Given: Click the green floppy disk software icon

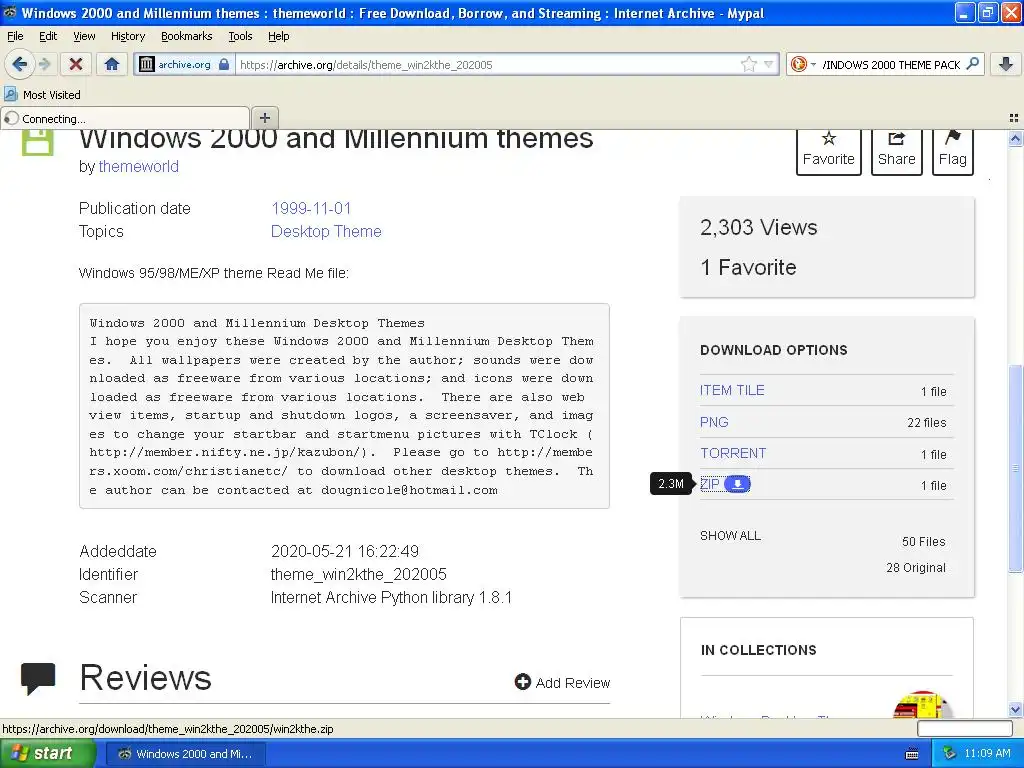Looking at the screenshot, I should pyautogui.click(x=37, y=142).
